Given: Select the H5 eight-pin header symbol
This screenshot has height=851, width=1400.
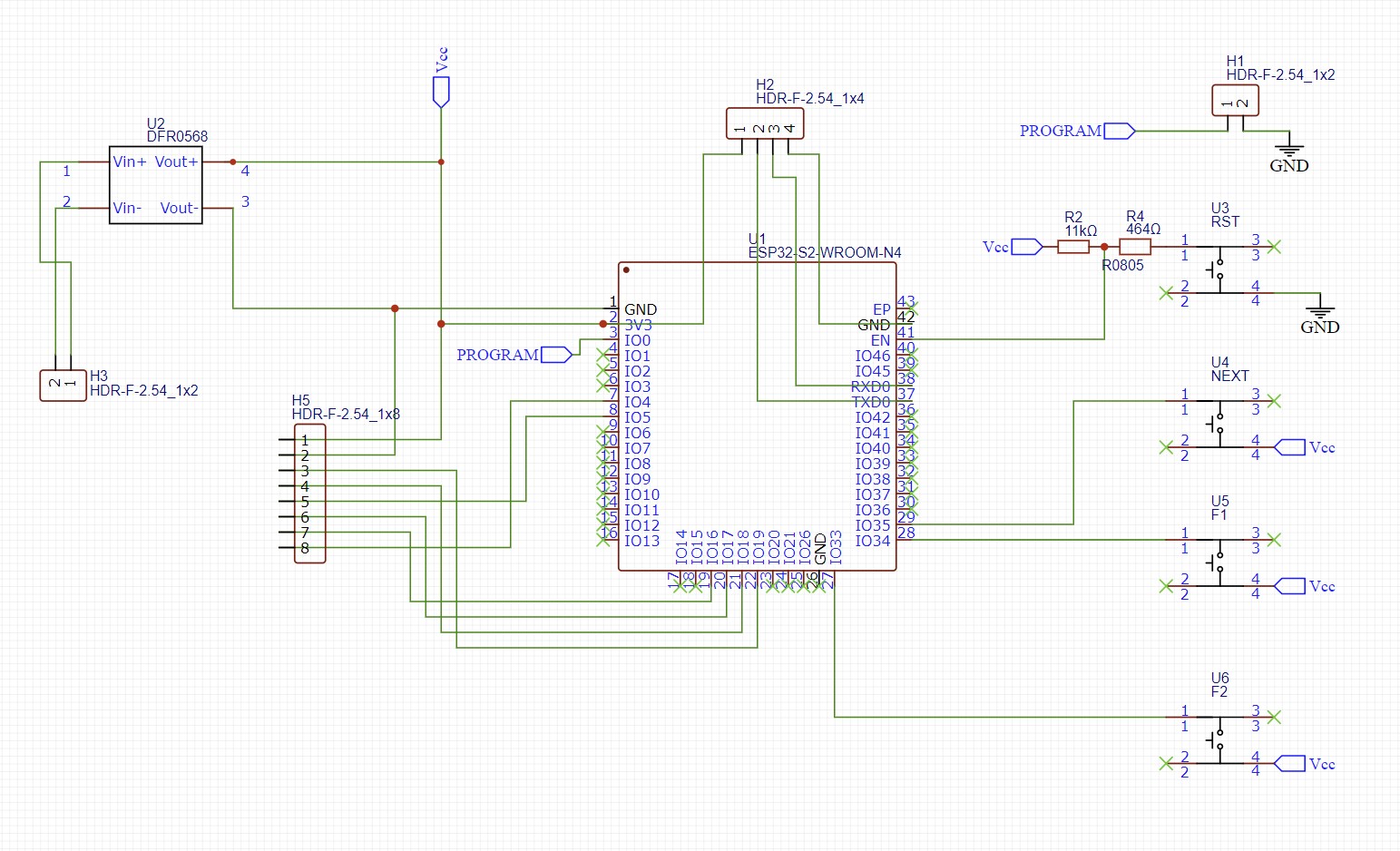Looking at the screenshot, I should (x=309, y=494).
